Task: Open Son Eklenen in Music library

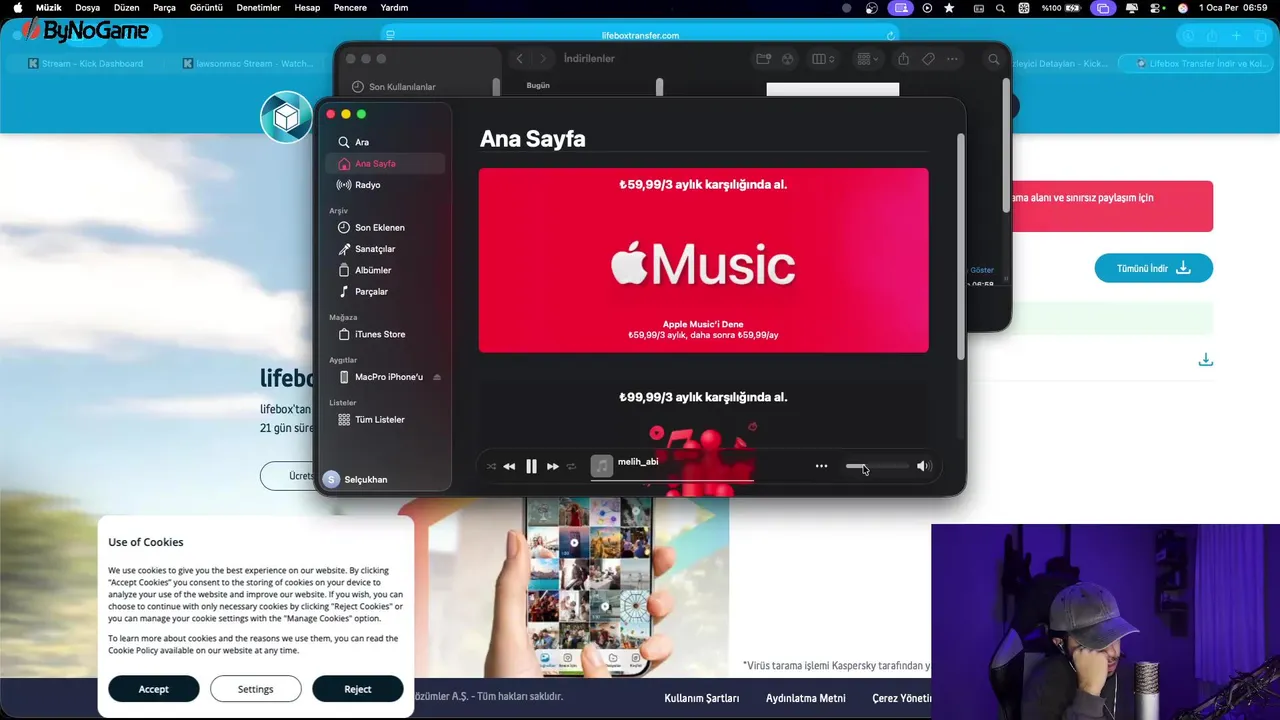Action: [385, 228]
